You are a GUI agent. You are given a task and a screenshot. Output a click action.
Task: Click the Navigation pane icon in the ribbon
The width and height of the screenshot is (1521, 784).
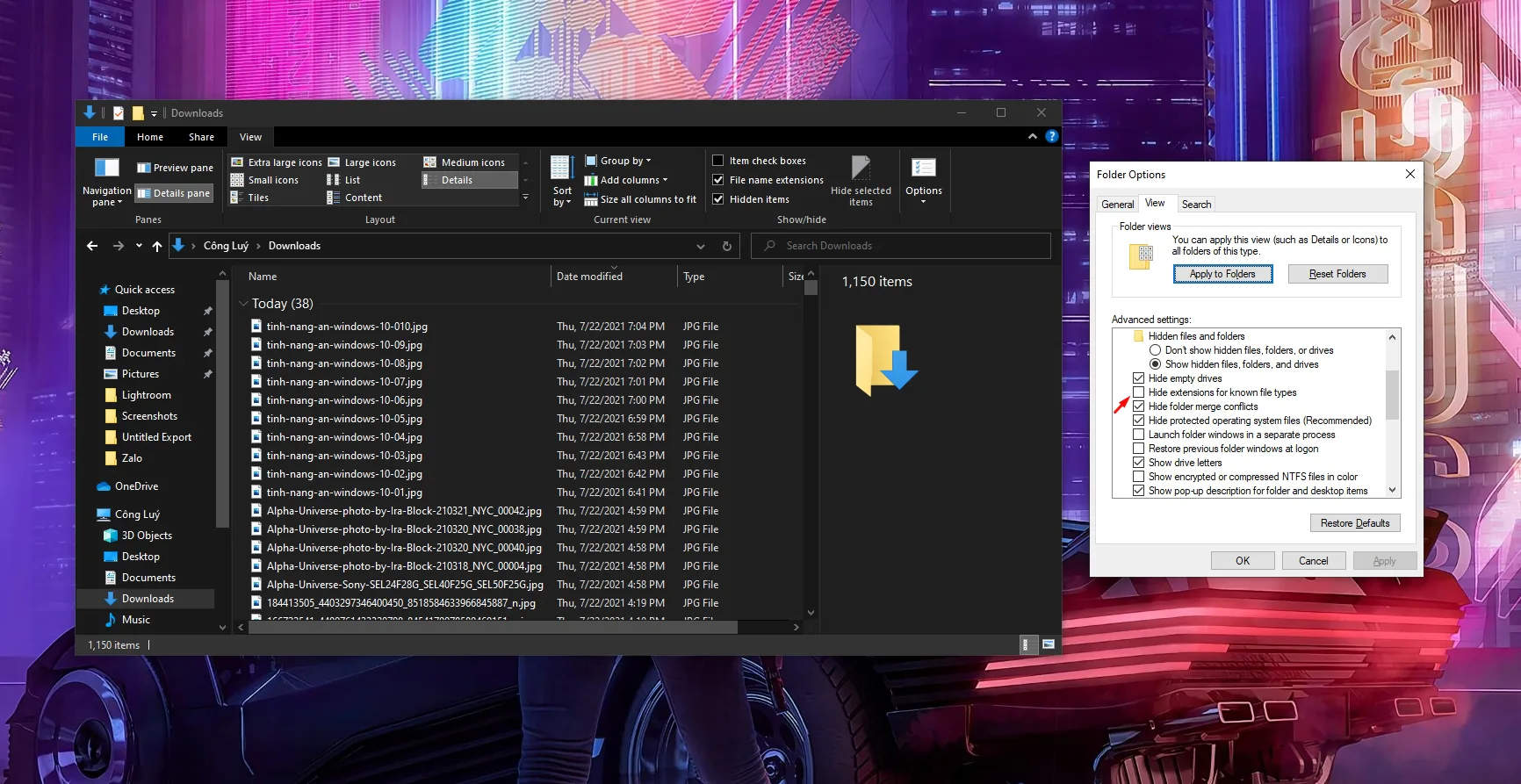pyautogui.click(x=106, y=169)
